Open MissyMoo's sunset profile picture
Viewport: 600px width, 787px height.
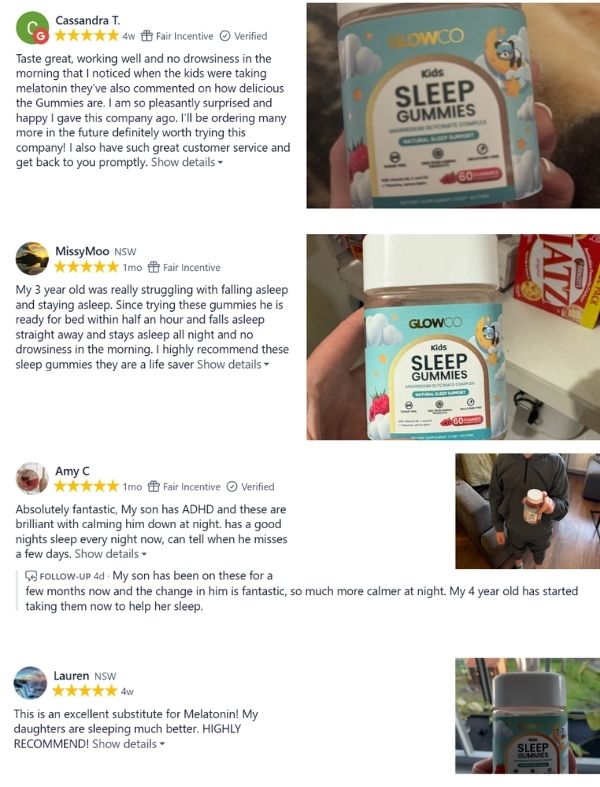32,259
